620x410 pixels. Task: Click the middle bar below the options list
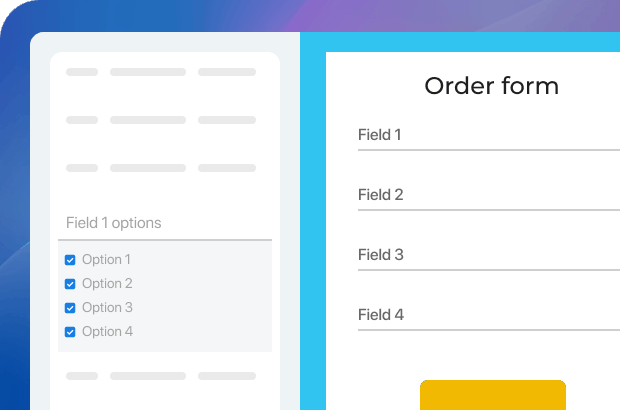[148, 376]
